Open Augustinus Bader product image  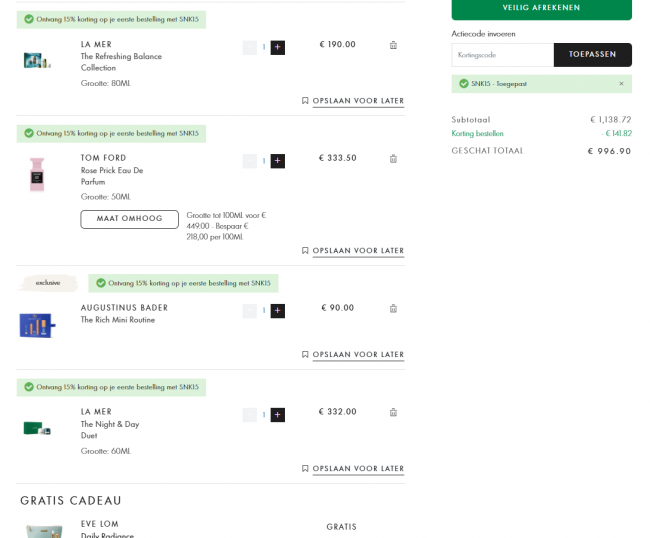point(37,325)
